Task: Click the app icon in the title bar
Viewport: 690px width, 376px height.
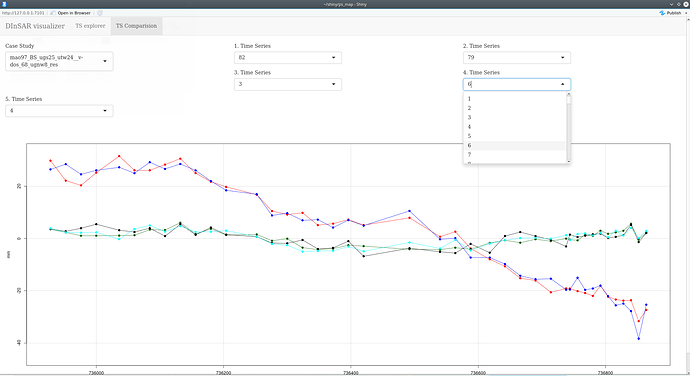Action: coord(4,4)
